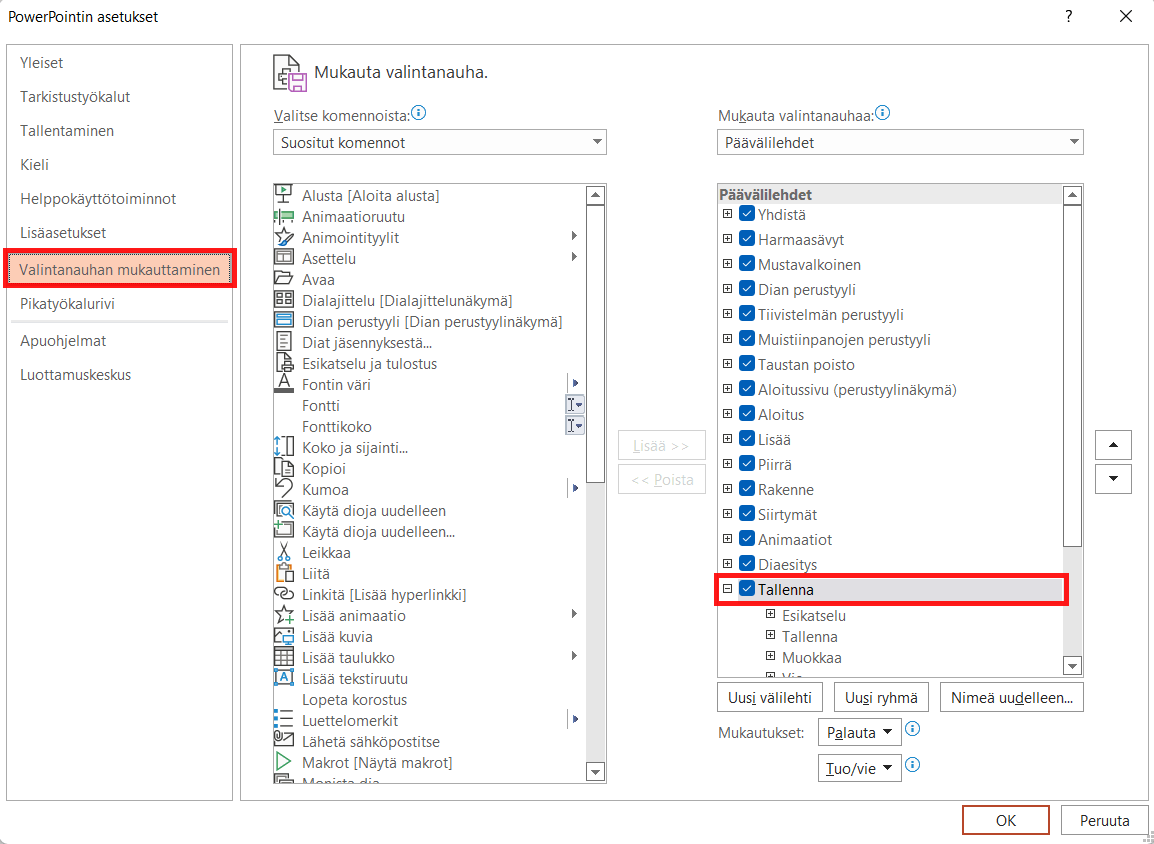This screenshot has width=1154, height=844.
Task: Click the Uusi välilehti button
Action: click(x=770, y=697)
